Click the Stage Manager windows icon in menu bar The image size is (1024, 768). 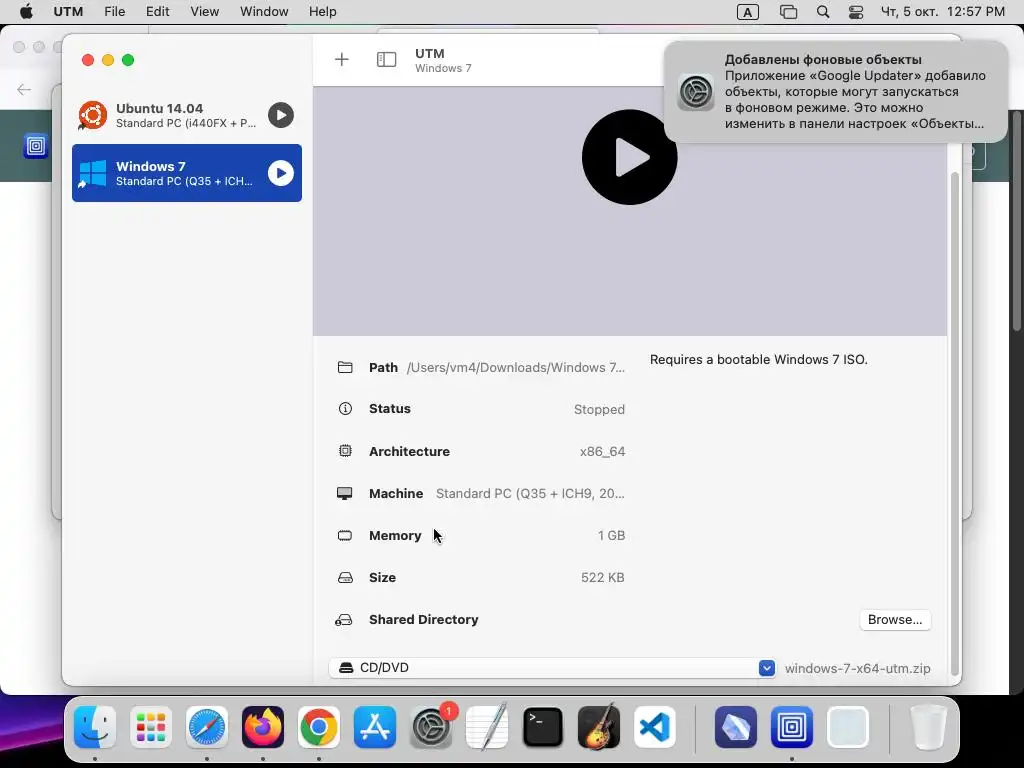coord(788,12)
